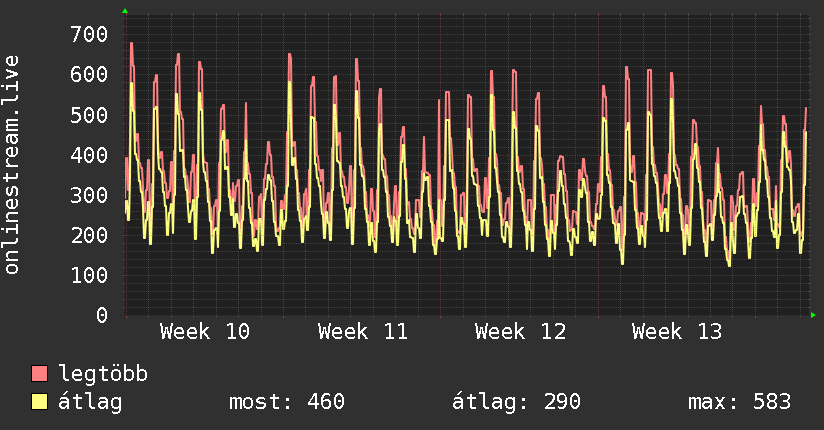
Task: Click the 100 y-axis value
Action: [89, 275]
